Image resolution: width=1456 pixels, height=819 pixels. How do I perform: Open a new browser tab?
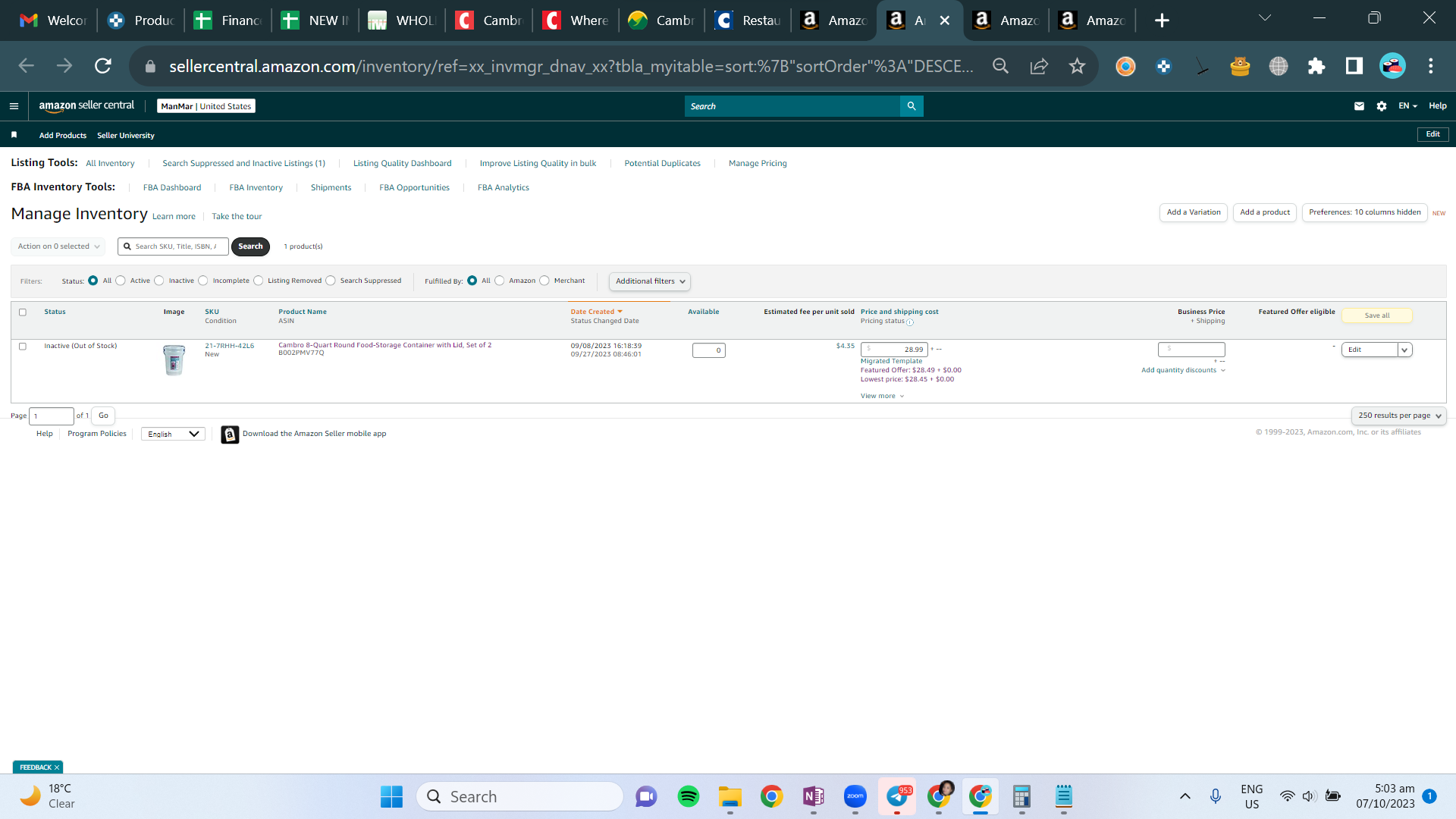click(1162, 20)
